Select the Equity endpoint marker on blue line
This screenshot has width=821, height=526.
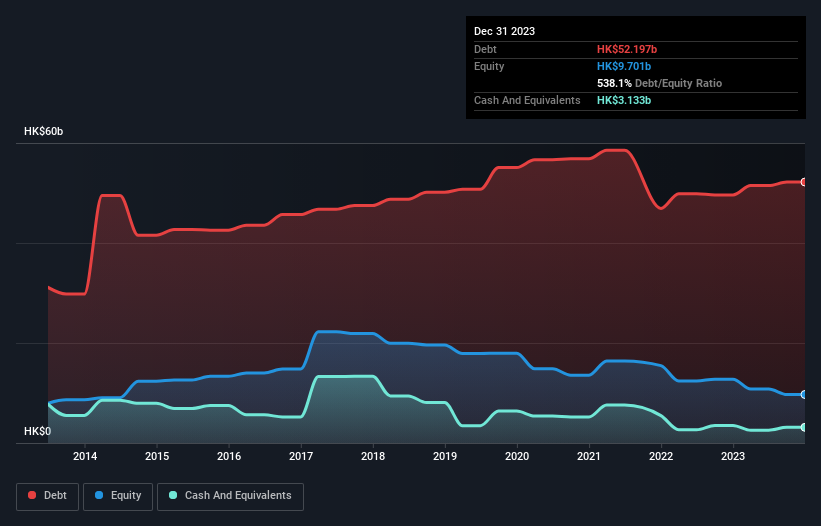804,395
